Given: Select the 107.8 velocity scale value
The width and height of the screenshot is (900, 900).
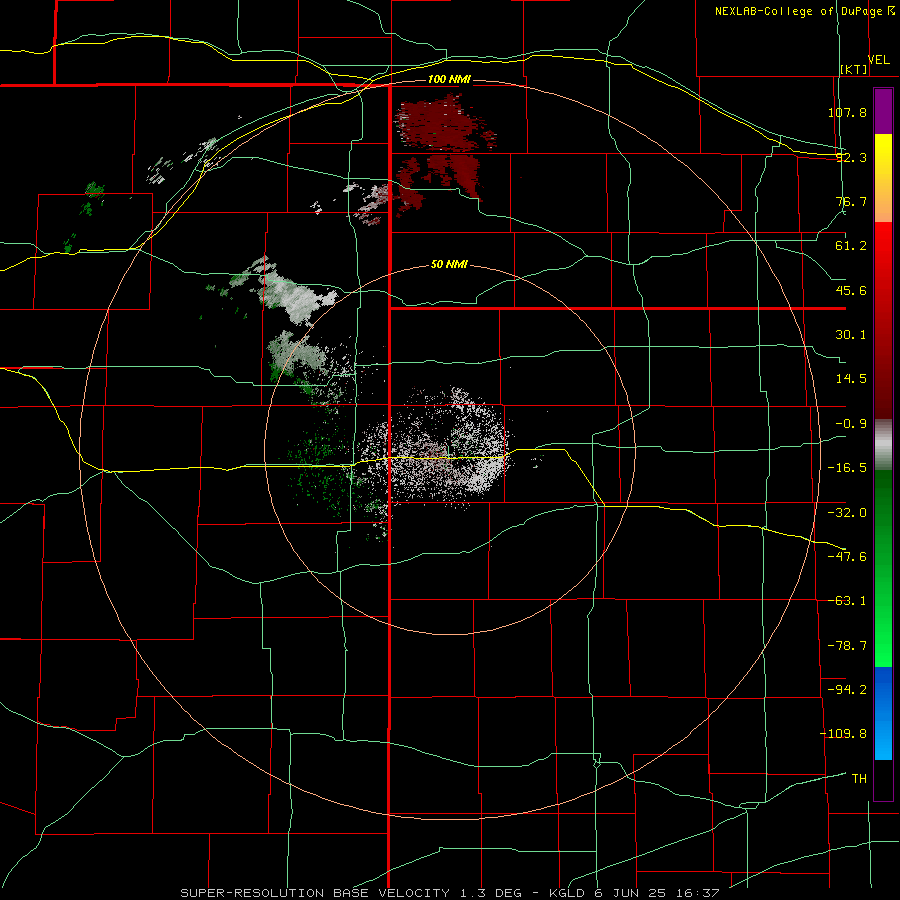Looking at the screenshot, I should click(x=847, y=112).
